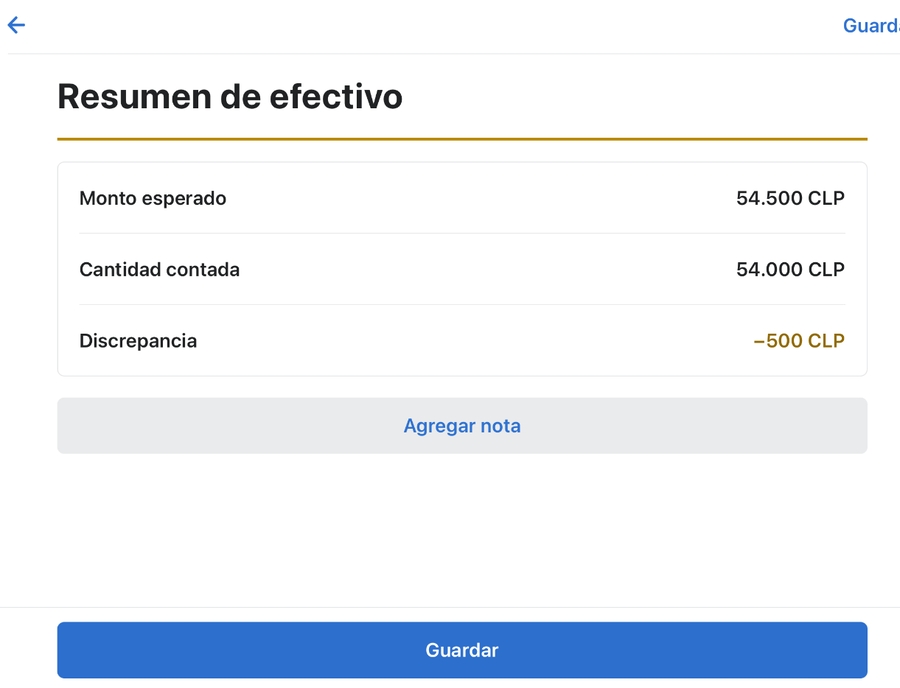
Task: Select the Monto esperado label
Action: coord(153,199)
